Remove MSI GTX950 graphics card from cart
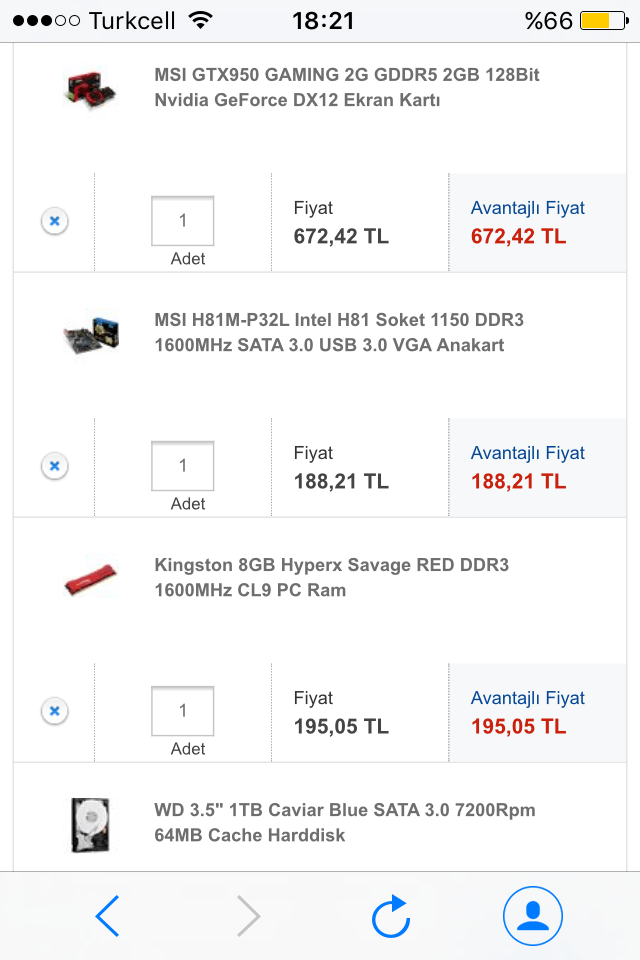The image size is (640, 960). (55, 221)
